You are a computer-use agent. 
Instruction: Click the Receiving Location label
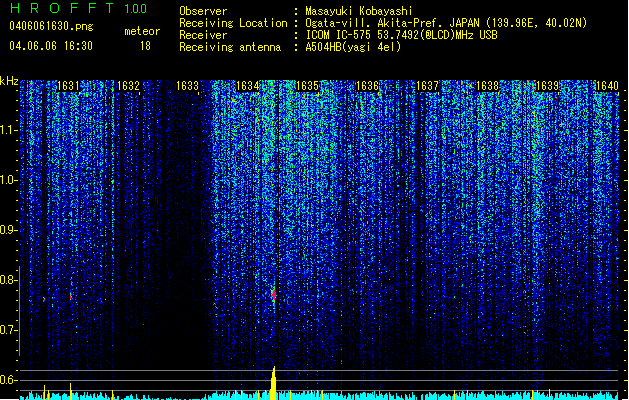(233, 23)
